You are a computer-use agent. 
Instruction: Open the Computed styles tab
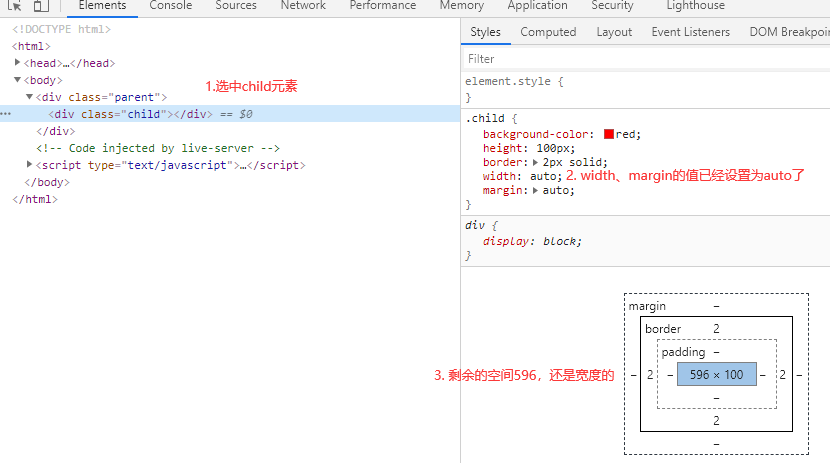[548, 32]
